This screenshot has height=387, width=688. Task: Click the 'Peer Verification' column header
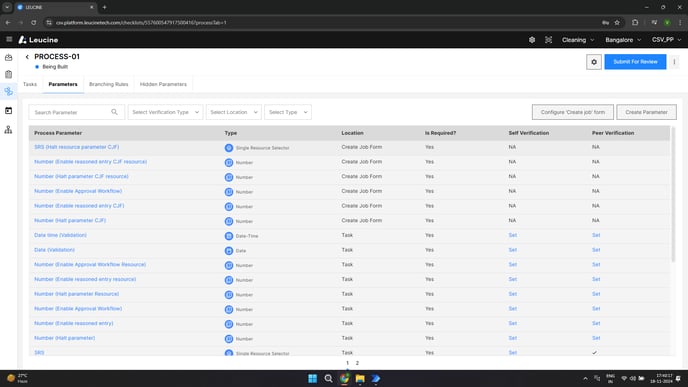613,133
